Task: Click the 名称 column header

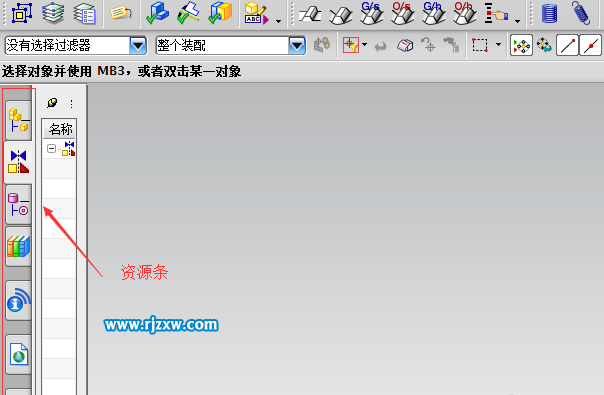Action: (x=59, y=129)
